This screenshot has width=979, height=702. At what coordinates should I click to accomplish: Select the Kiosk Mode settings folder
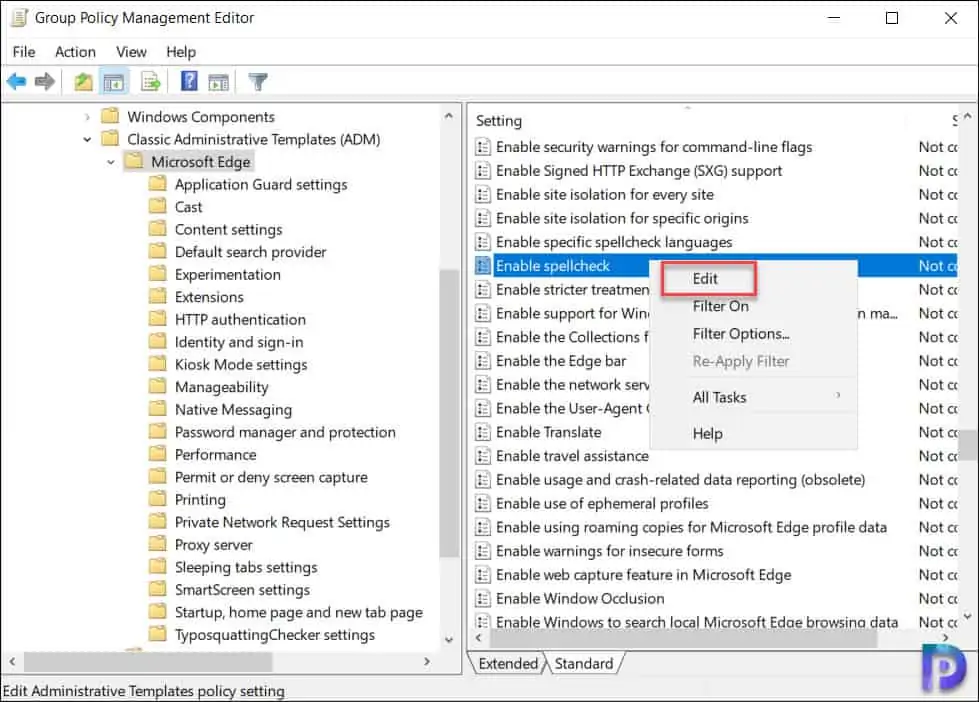point(241,364)
